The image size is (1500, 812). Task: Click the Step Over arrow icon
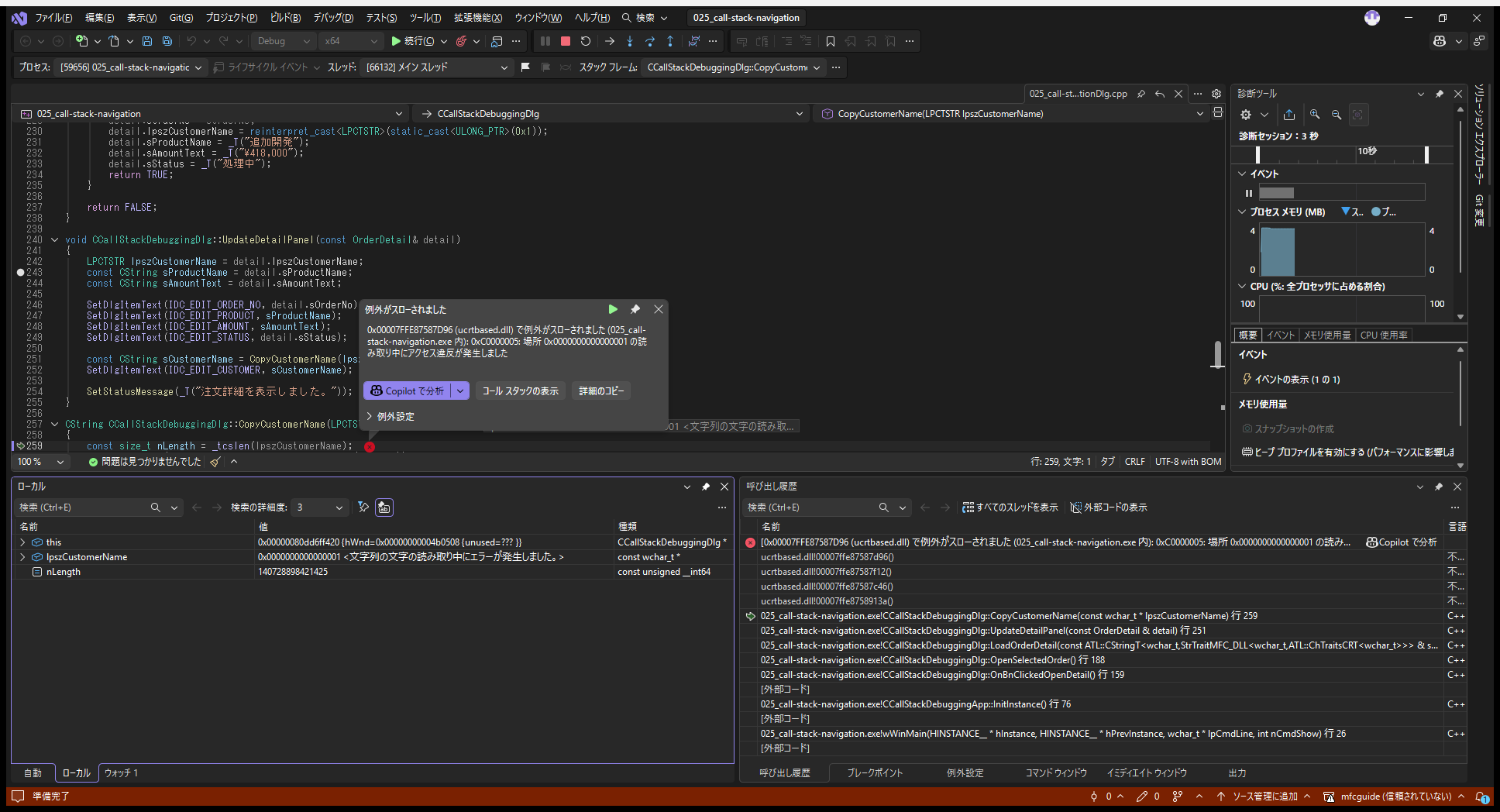650,41
